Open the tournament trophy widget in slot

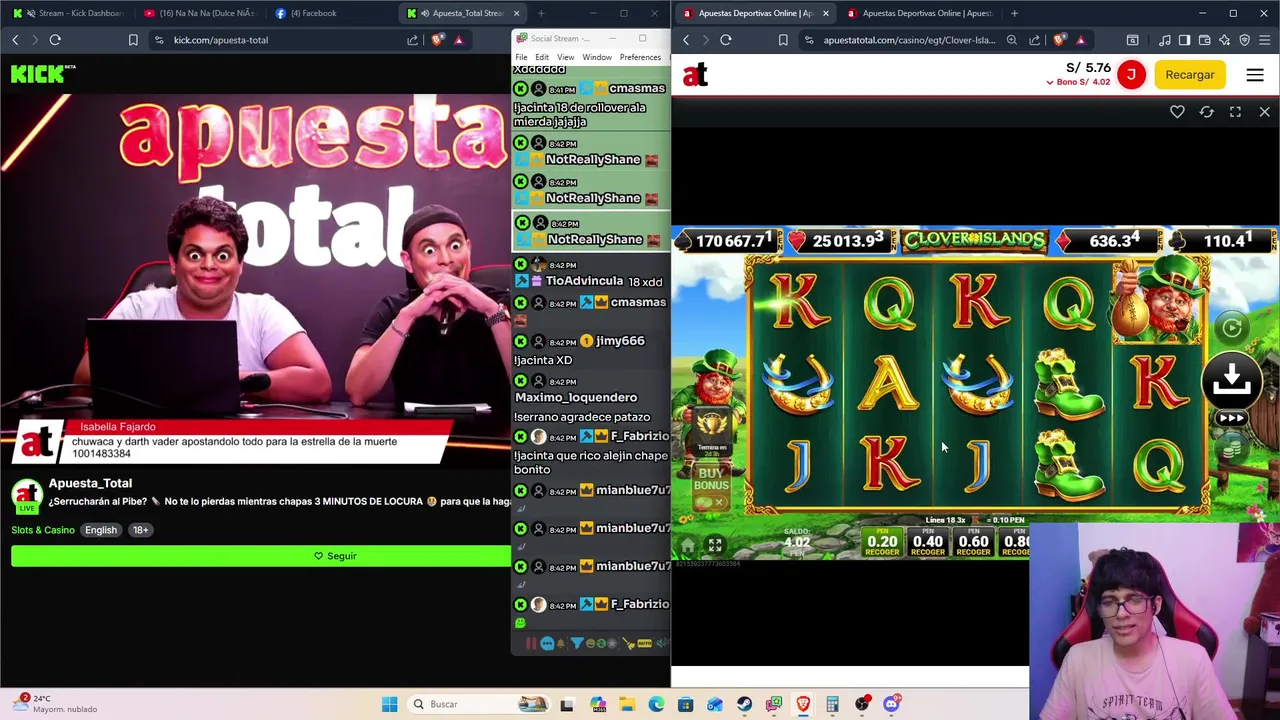pos(712,431)
